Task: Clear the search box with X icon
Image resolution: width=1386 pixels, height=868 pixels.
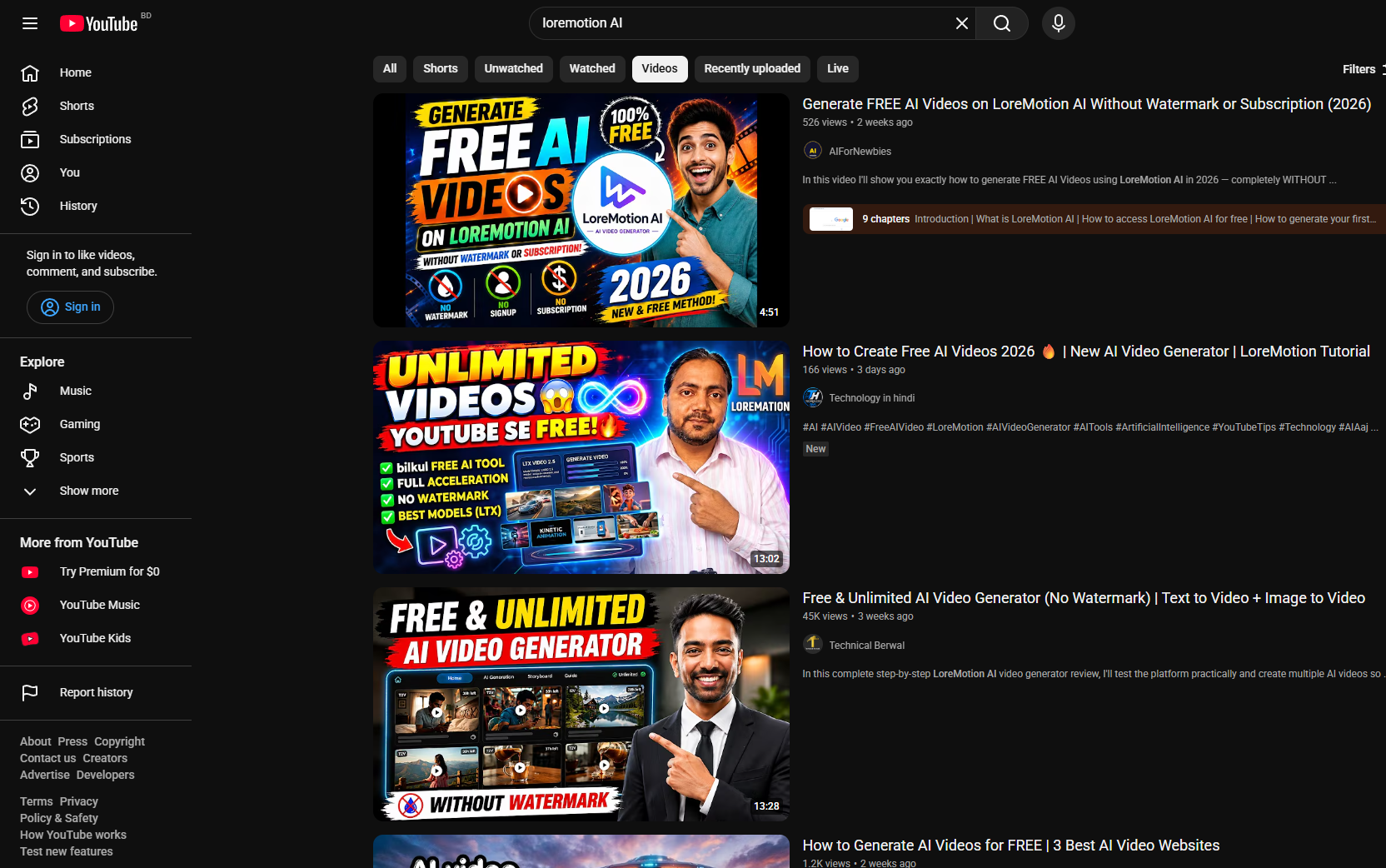Action: point(961,23)
